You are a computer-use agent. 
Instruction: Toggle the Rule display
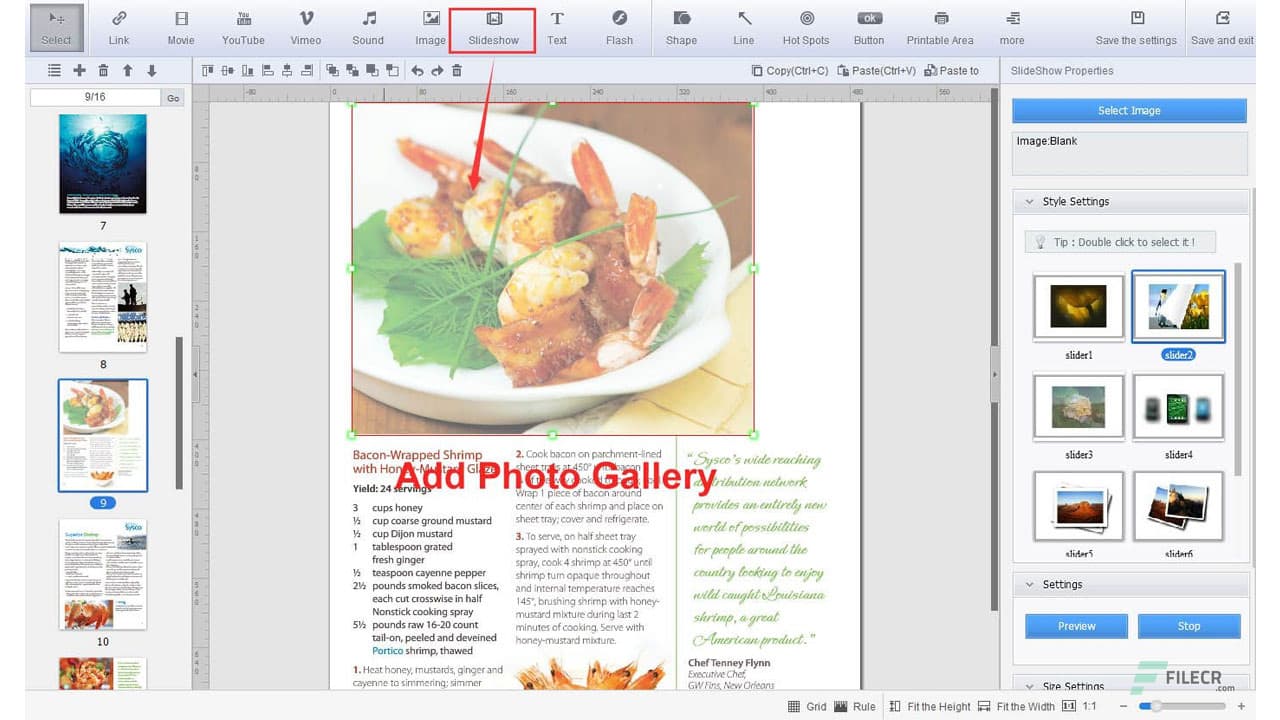860,706
